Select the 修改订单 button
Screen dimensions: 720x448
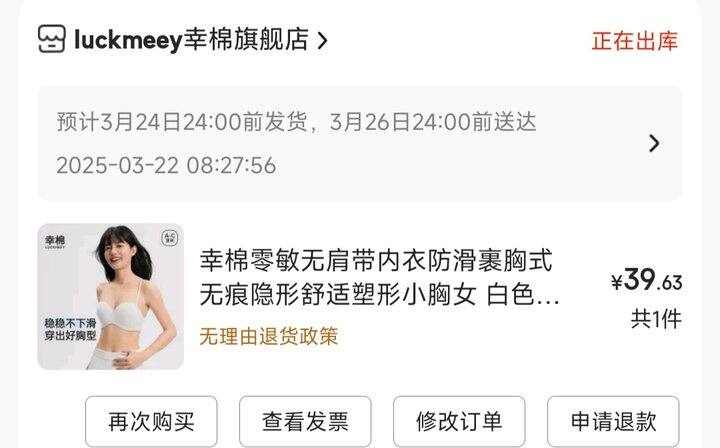[459, 421]
